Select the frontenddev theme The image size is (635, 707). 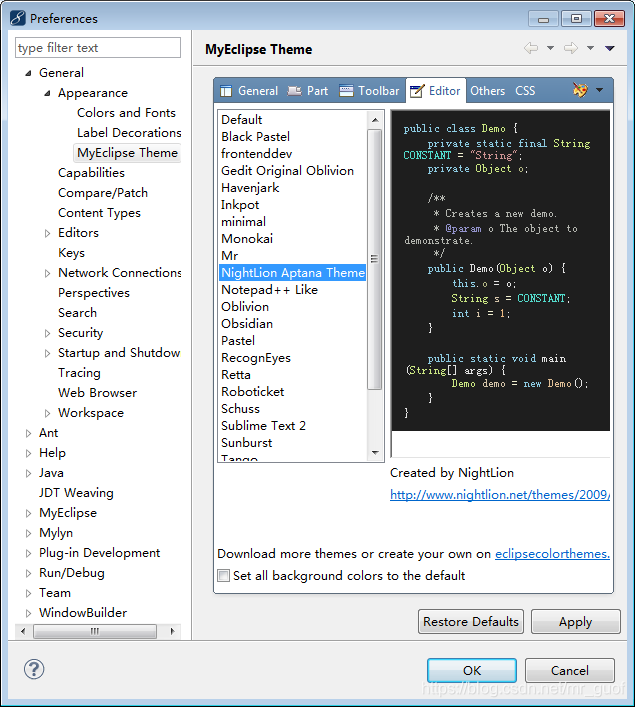click(x=257, y=154)
